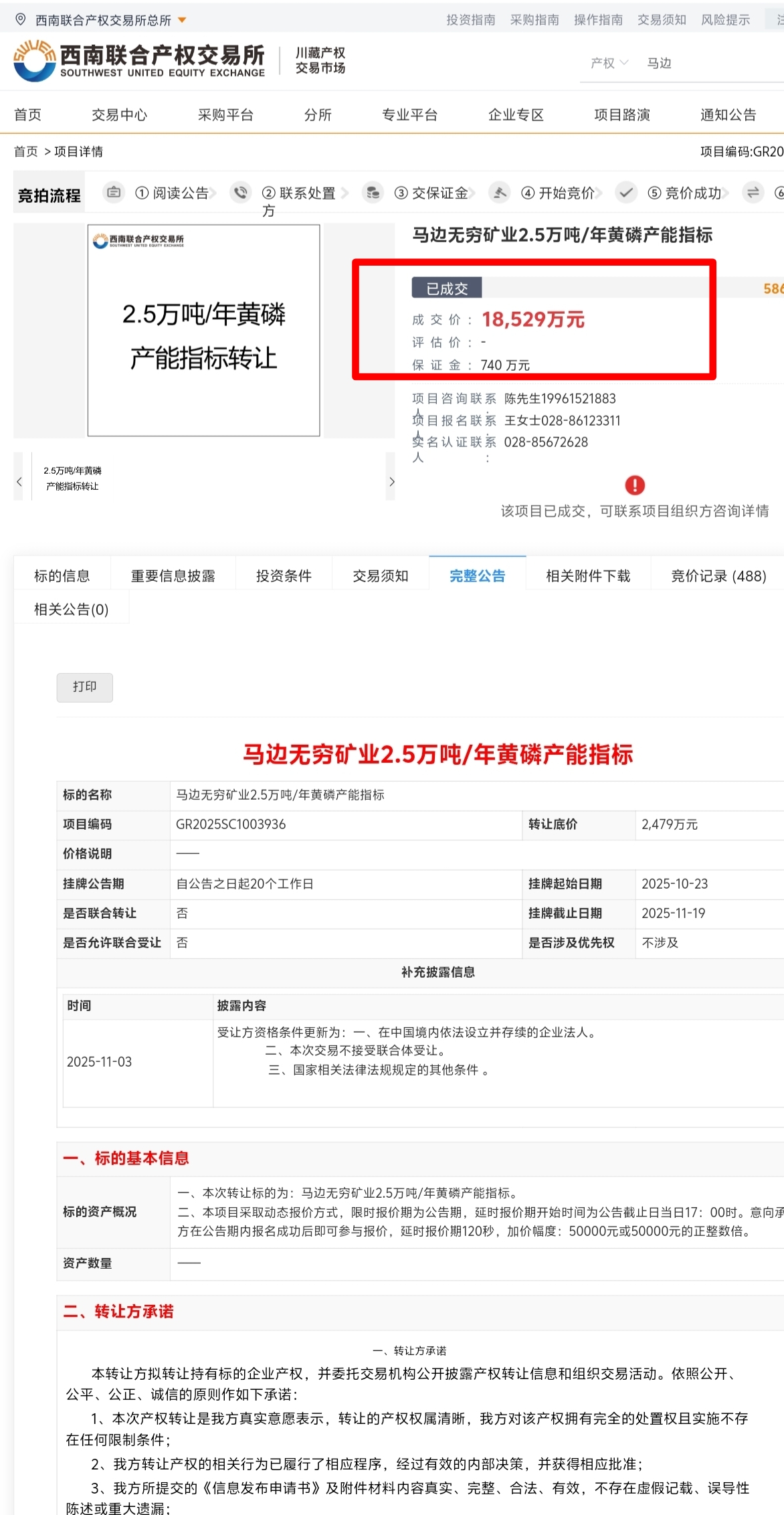The width and height of the screenshot is (784, 1515).
Task: Switch to the 标的信息 tab
Action: 62,575
